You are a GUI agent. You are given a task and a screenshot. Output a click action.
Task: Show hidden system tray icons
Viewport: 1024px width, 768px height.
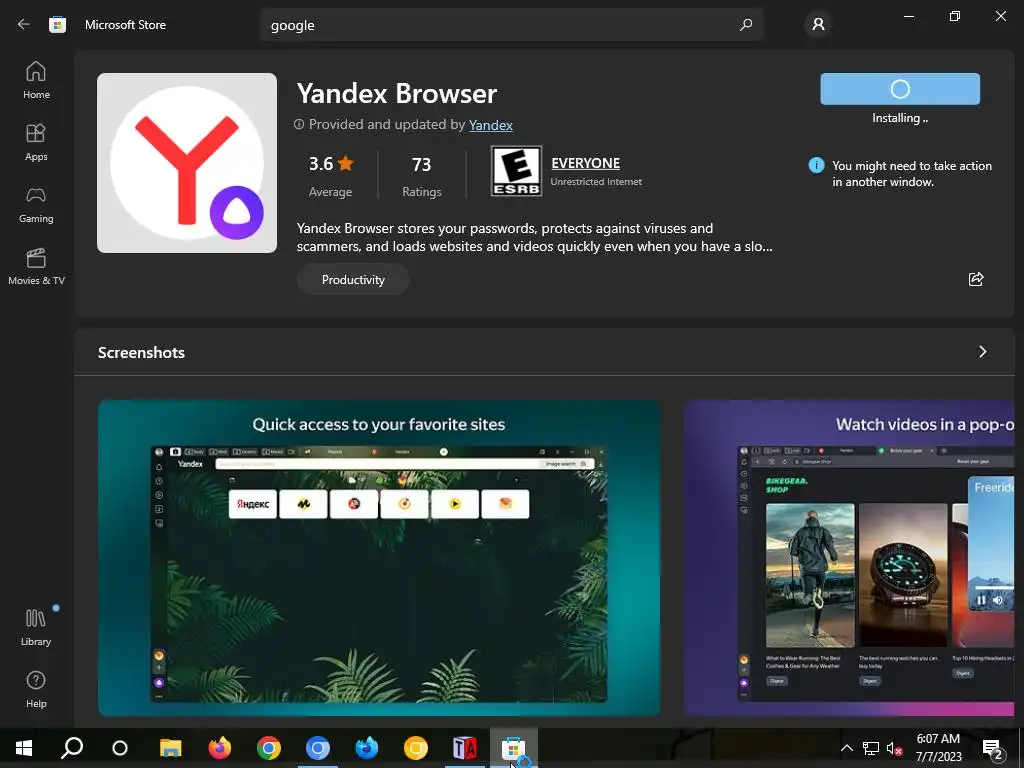pyautogui.click(x=846, y=748)
